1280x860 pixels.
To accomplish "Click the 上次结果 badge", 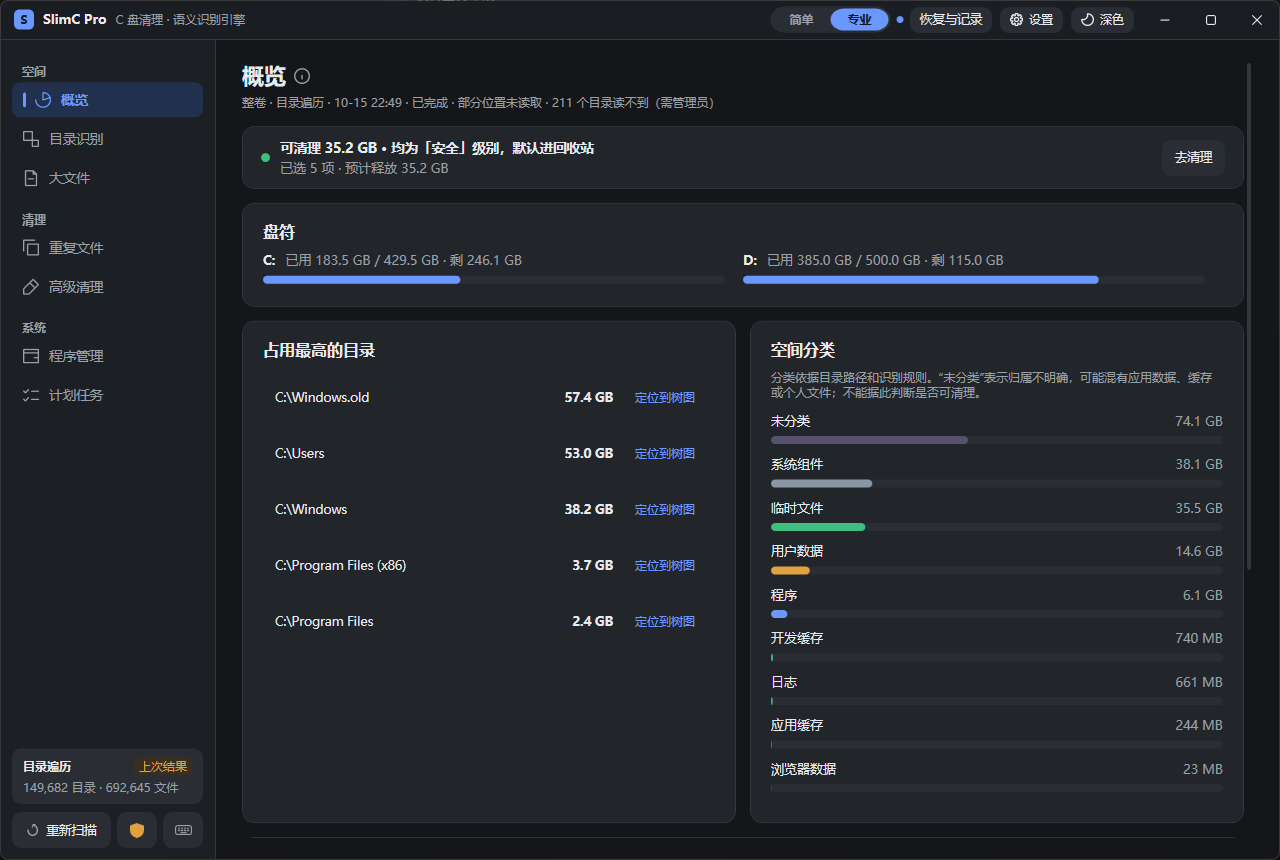I will pos(163,767).
